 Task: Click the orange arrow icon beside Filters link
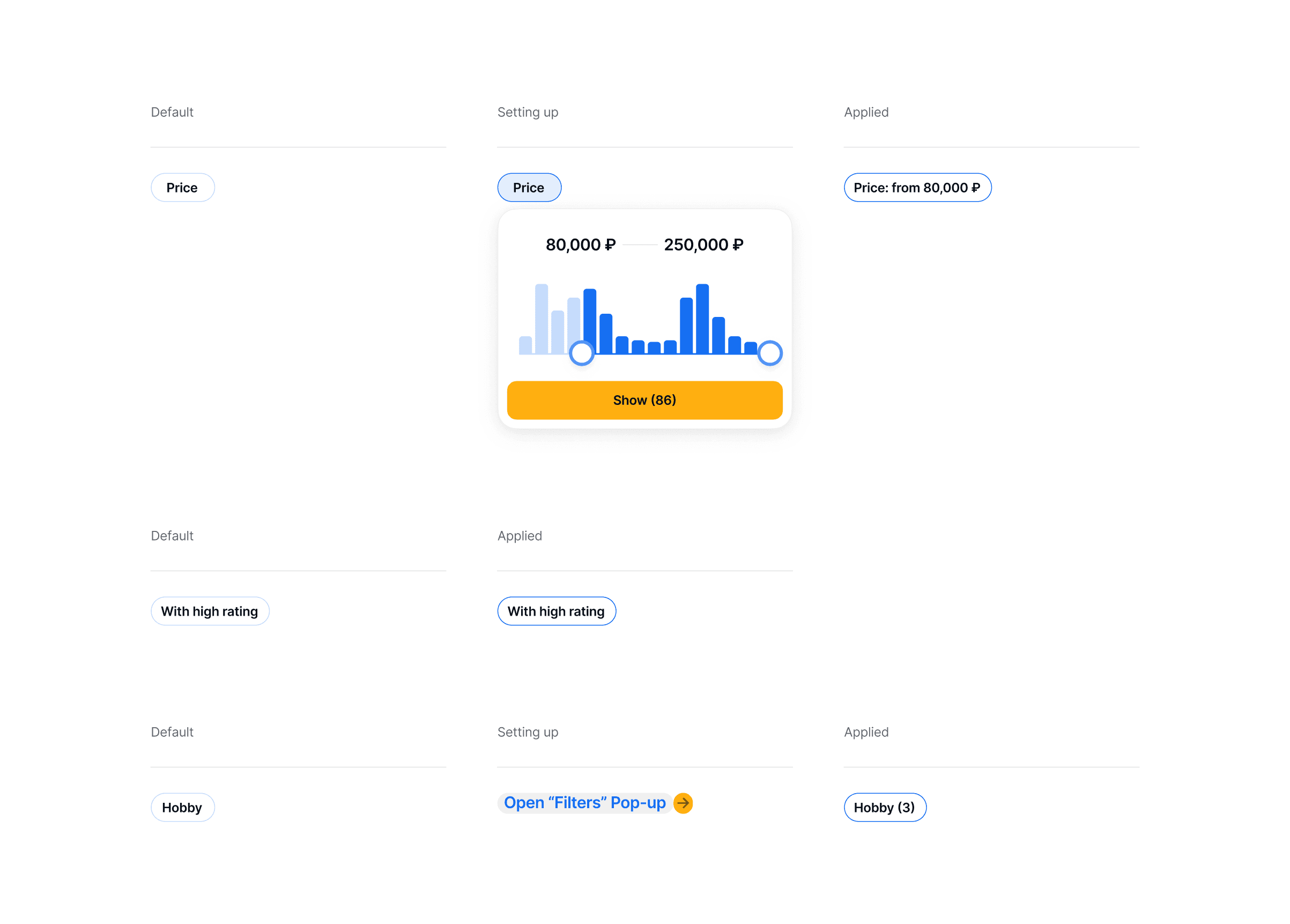coord(683,803)
